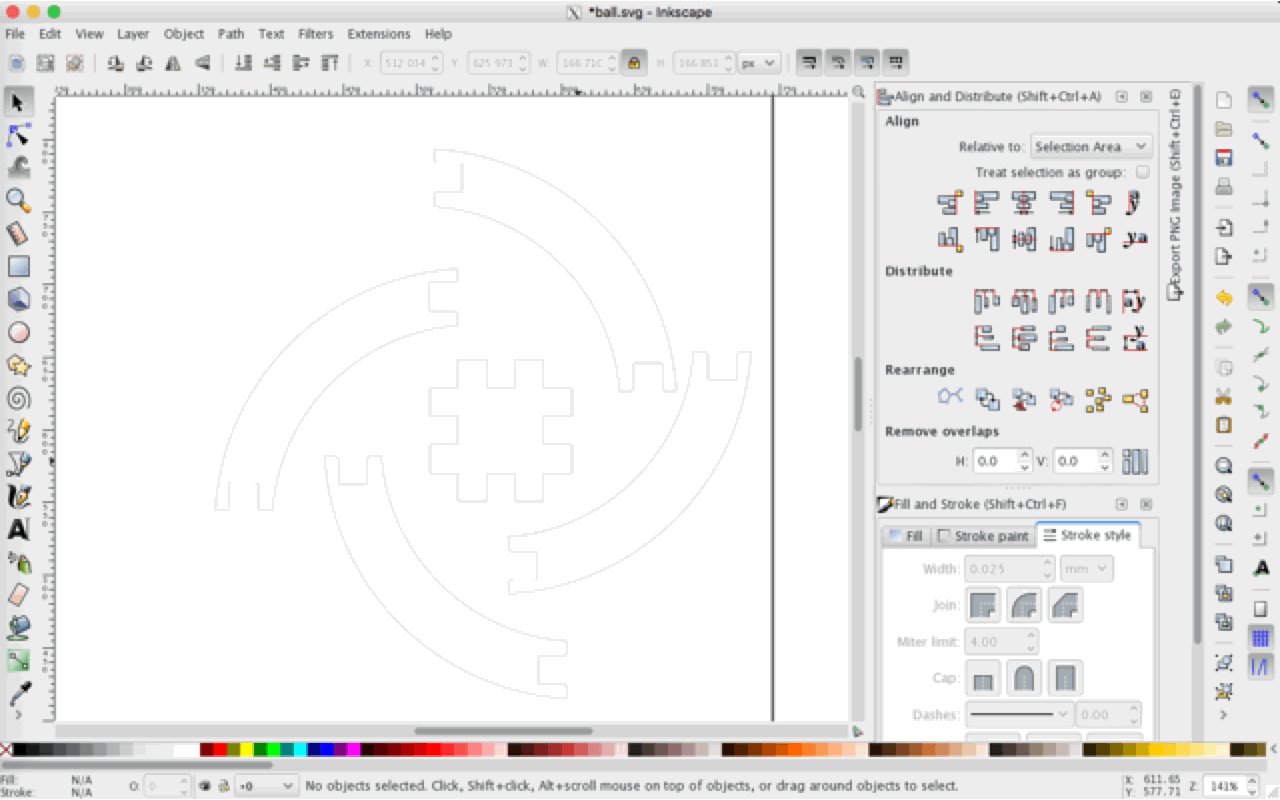Click the X coordinate stepper
This screenshot has width=1280, height=800.
coord(411,62)
